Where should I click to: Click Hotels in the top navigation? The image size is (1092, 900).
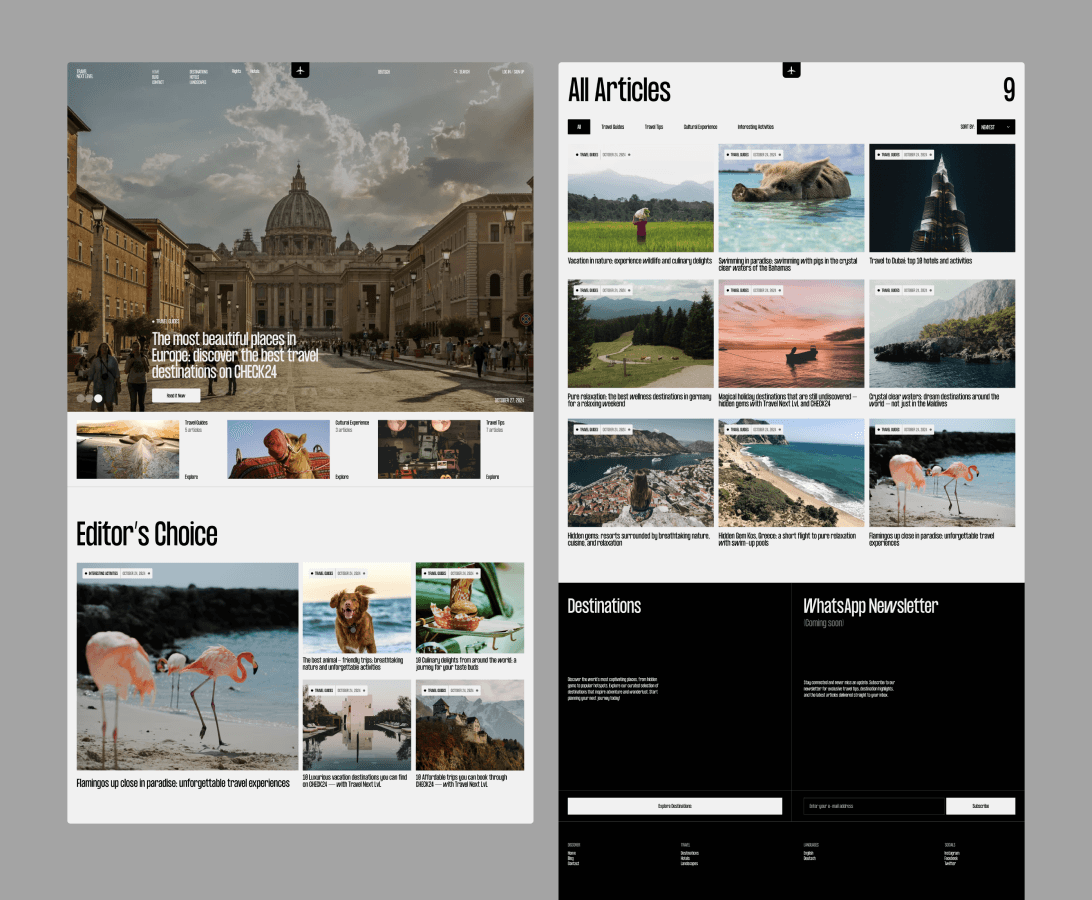(x=255, y=71)
